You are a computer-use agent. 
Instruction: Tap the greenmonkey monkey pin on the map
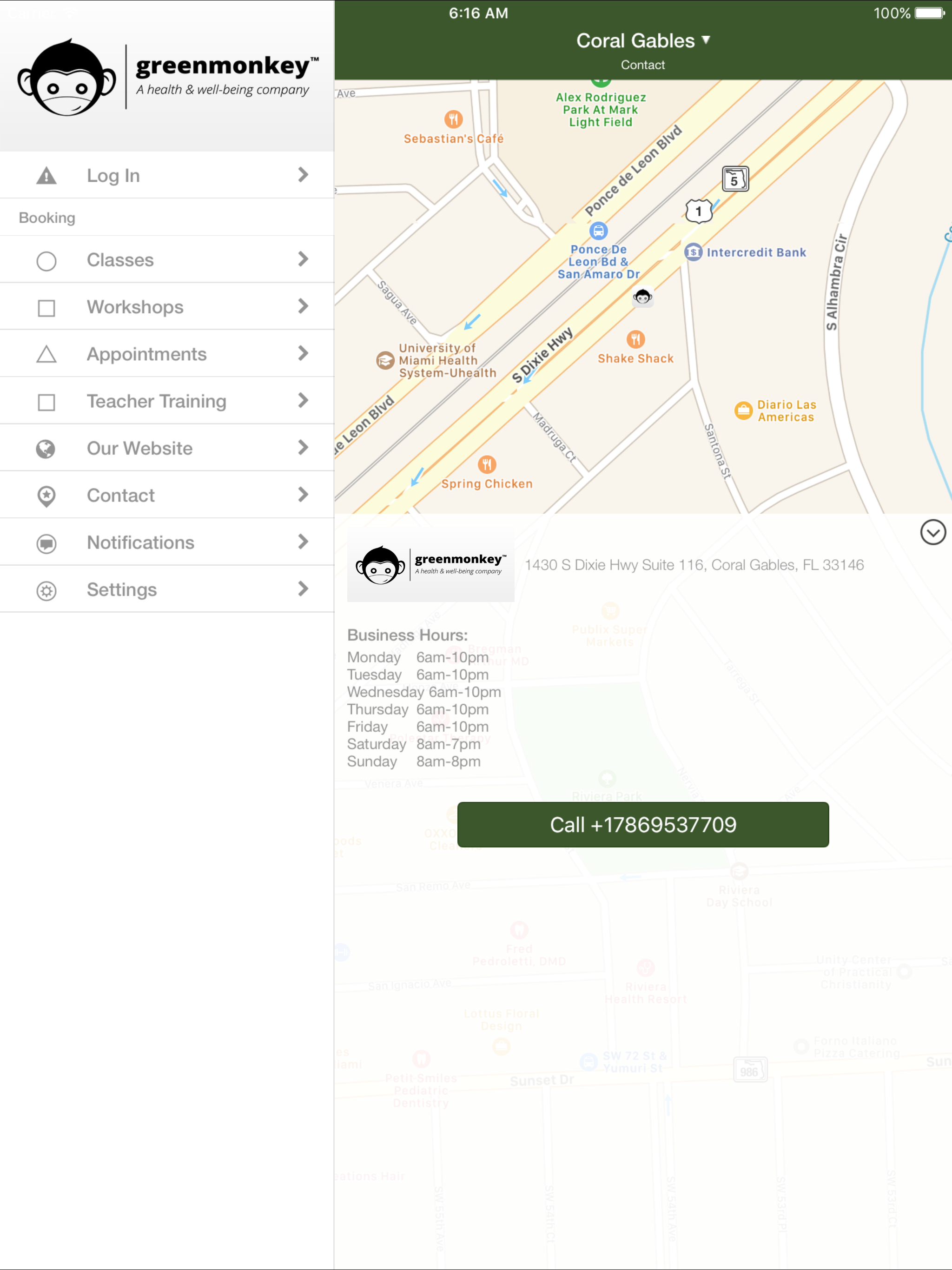(642, 297)
